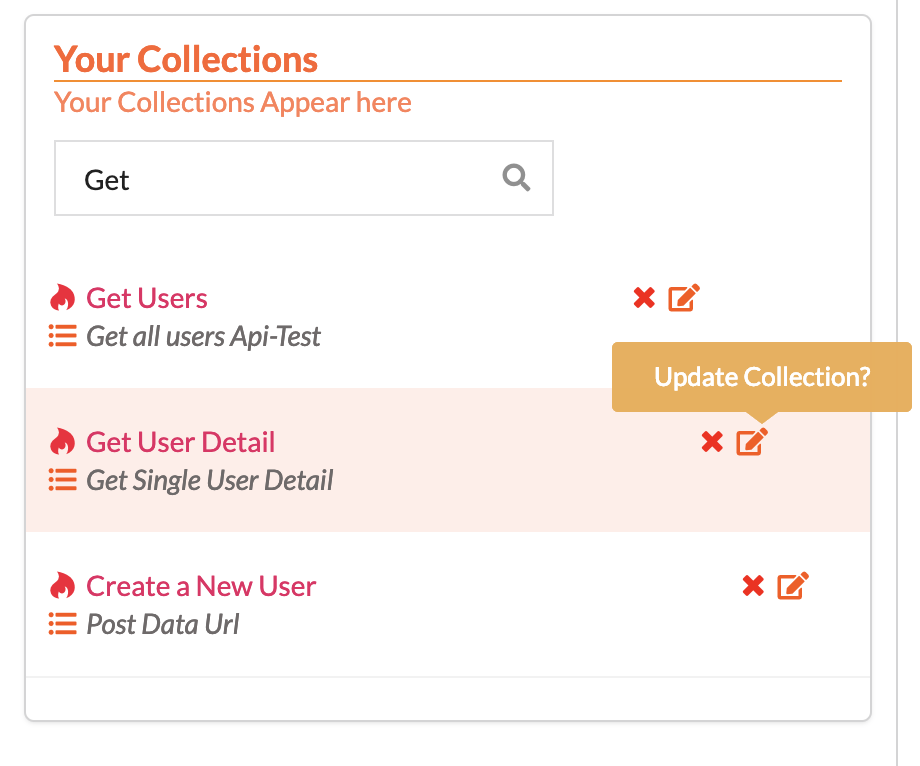Click the flame icon beside Get Users

tap(62, 297)
